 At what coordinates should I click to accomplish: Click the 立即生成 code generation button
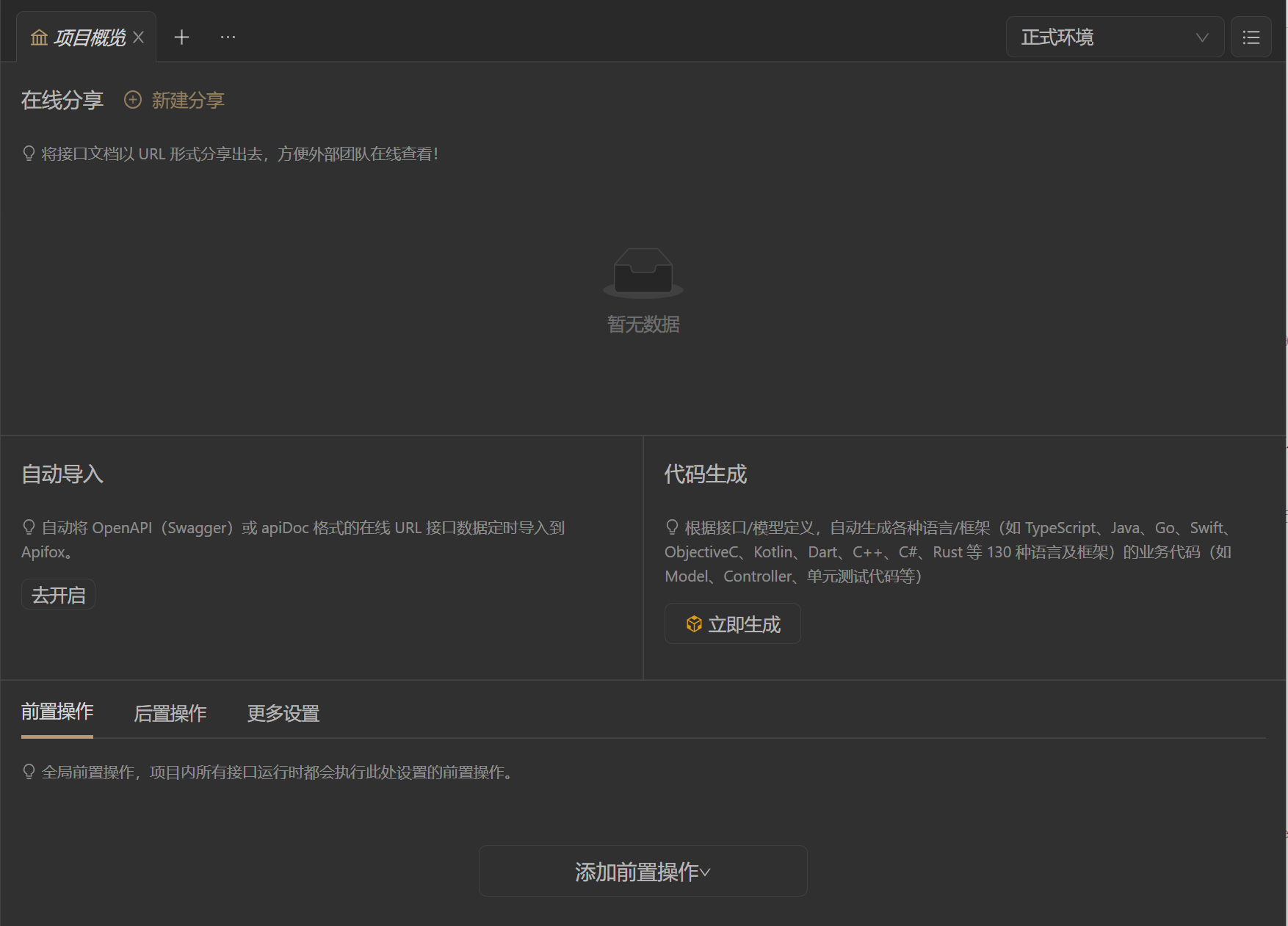tap(732, 624)
